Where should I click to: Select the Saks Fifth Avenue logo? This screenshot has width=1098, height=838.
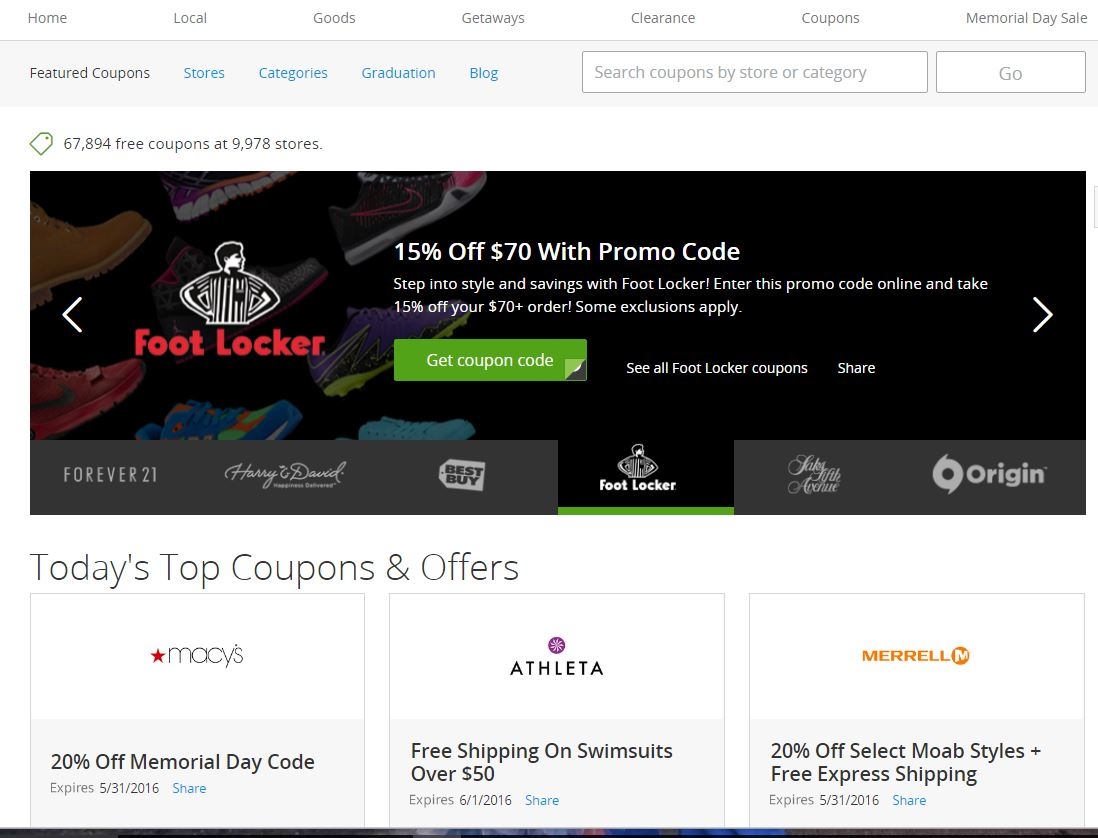click(x=814, y=475)
